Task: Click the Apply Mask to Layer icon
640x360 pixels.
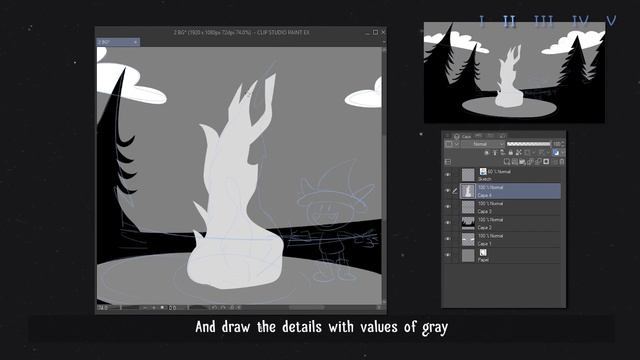Action: pos(554,162)
